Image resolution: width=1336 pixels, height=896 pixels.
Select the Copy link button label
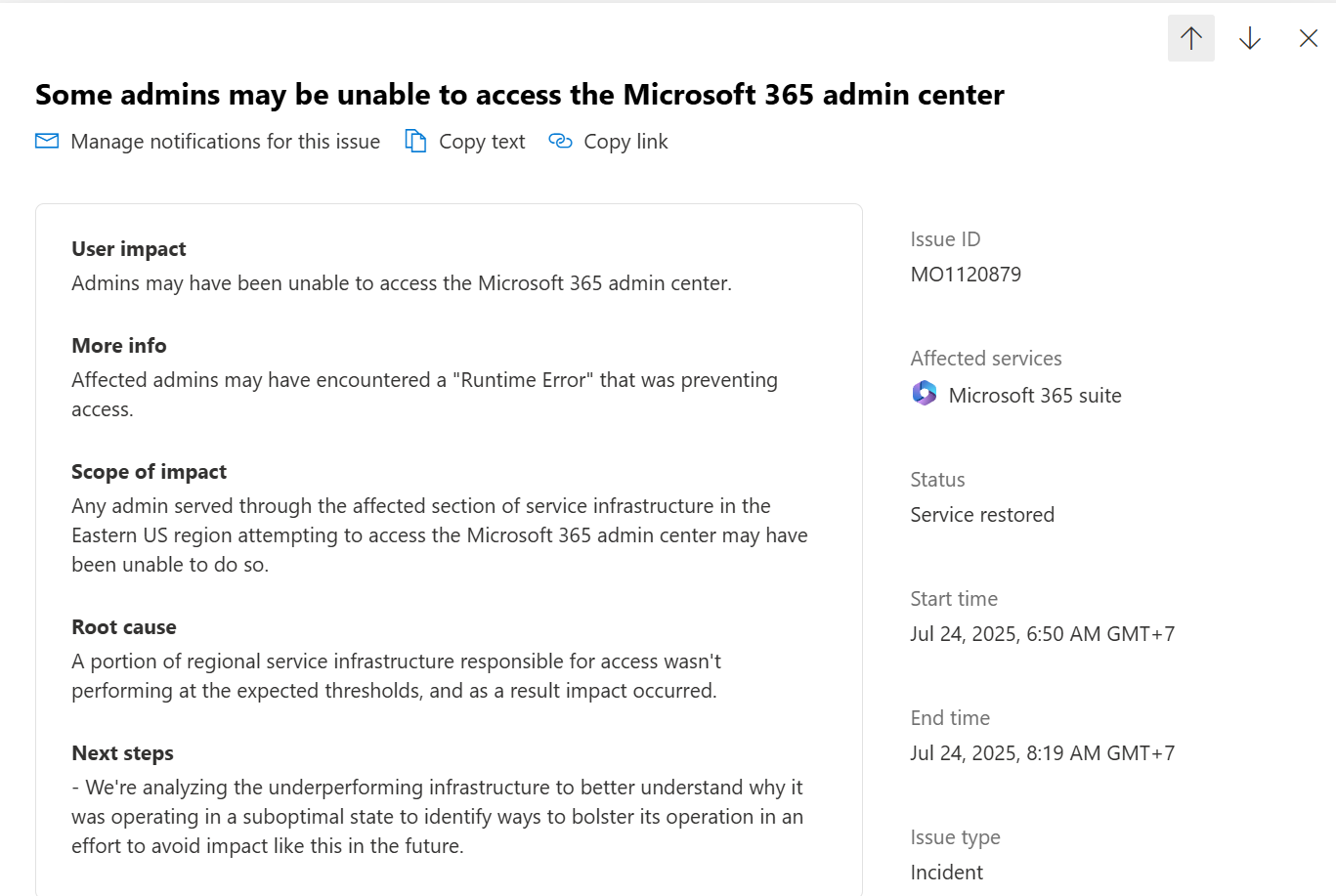625,141
